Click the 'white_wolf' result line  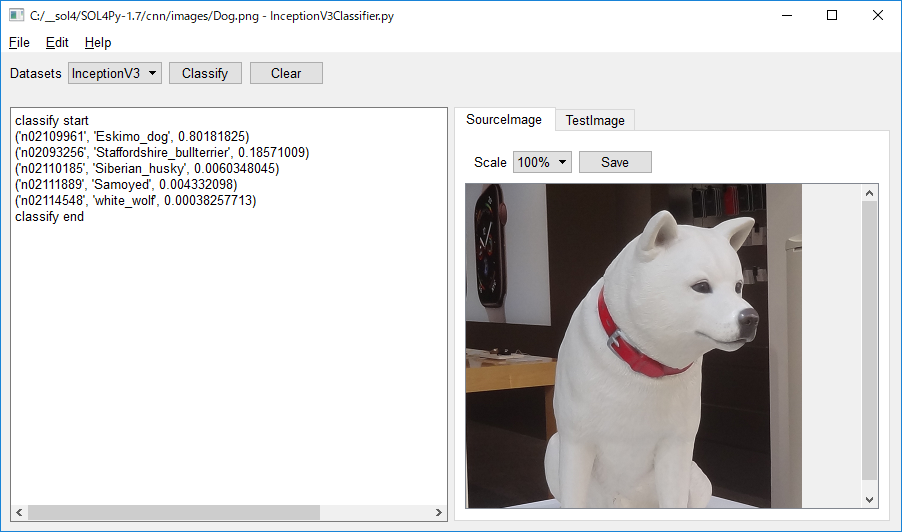(x=136, y=201)
